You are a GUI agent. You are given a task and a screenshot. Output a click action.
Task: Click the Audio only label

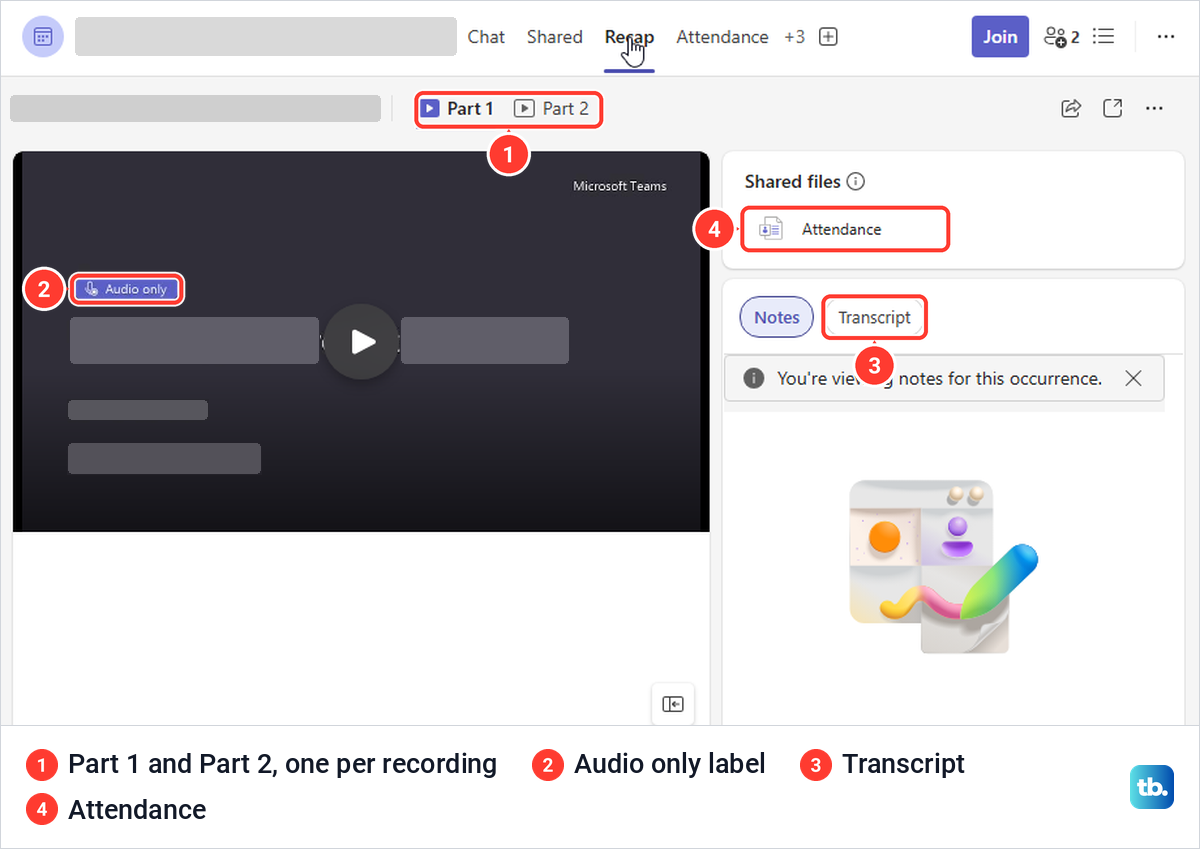point(127,289)
